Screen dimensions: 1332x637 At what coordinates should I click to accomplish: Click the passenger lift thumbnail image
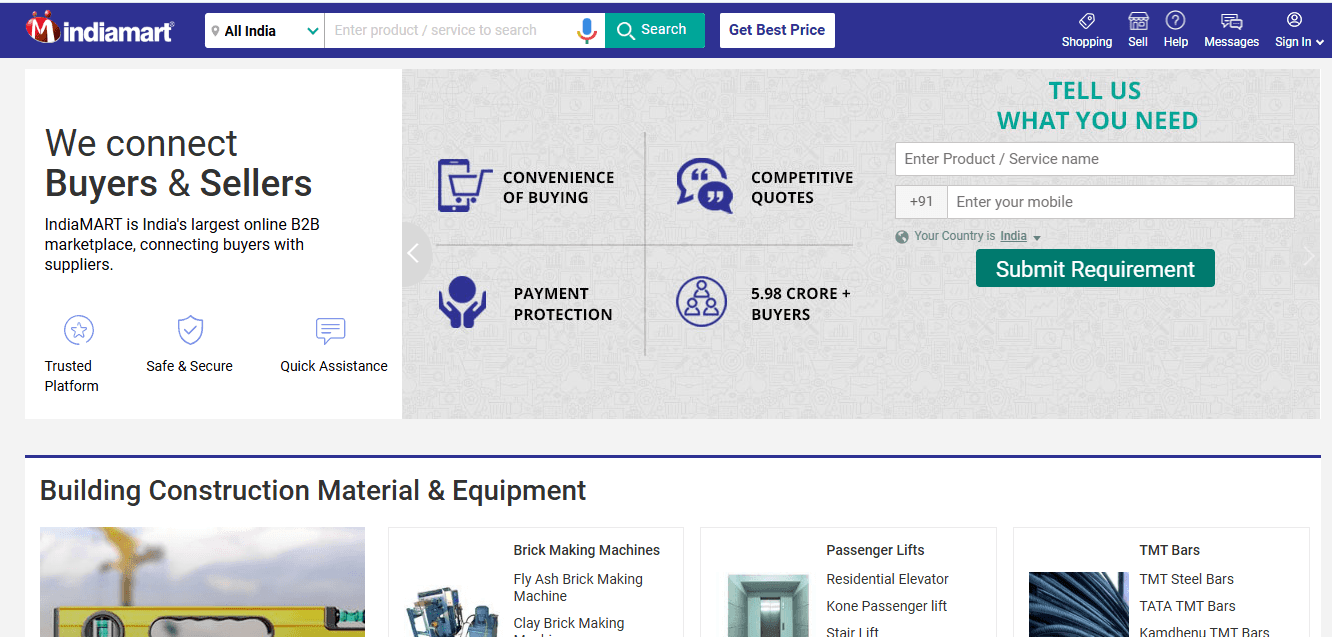tap(767, 605)
